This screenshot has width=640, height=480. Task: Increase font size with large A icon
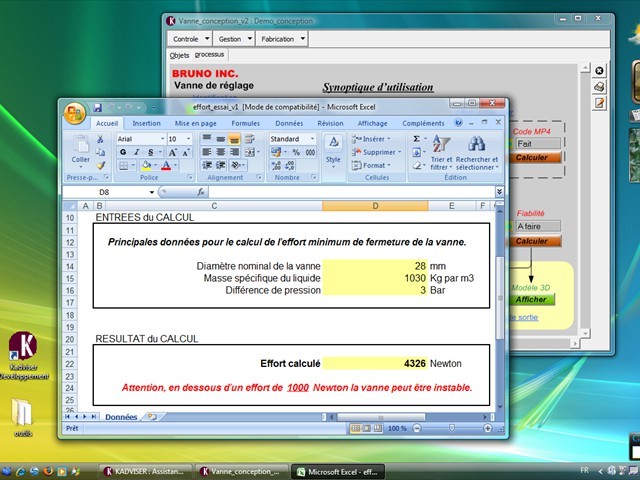tap(172, 152)
